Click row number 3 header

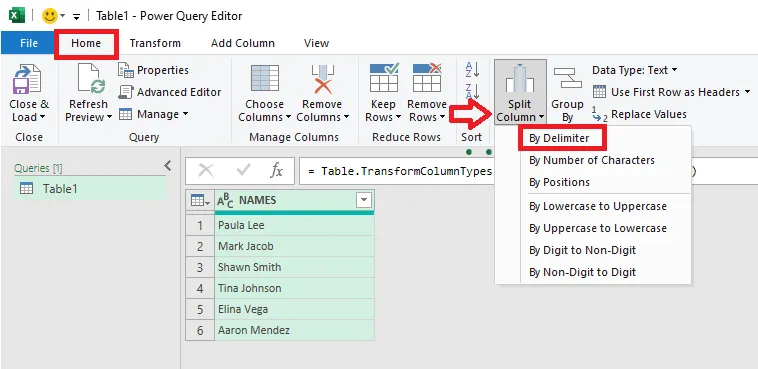tap(200, 267)
